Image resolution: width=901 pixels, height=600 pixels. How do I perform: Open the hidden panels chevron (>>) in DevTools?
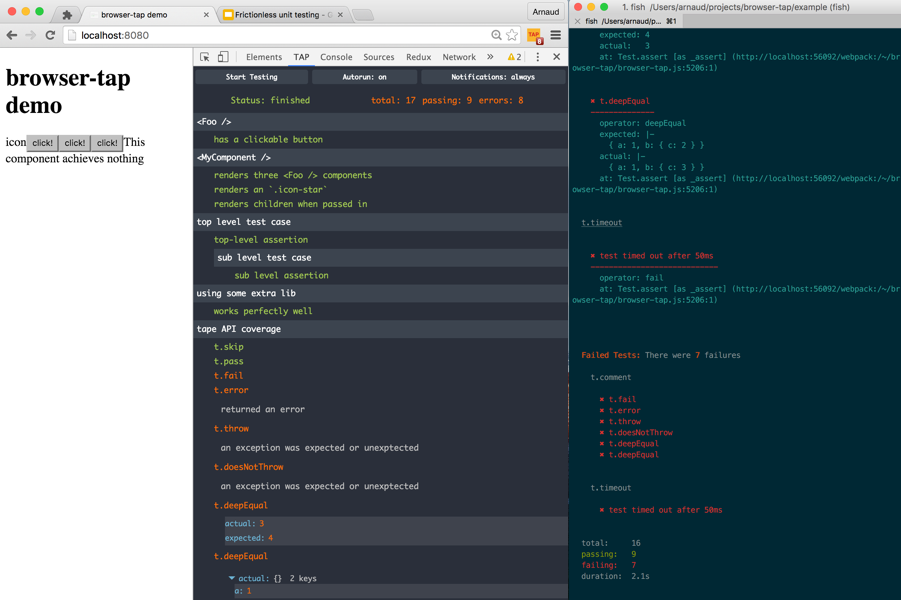pos(489,57)
